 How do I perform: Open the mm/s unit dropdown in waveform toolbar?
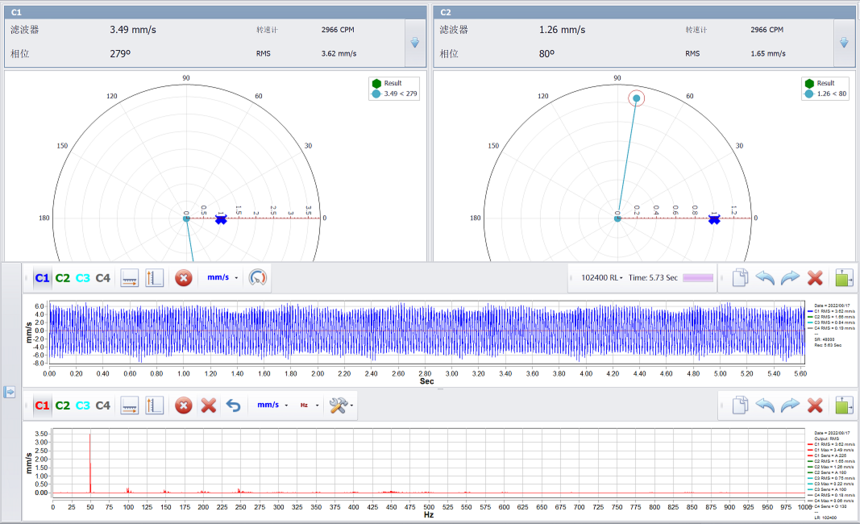click(x=222, y=278)
